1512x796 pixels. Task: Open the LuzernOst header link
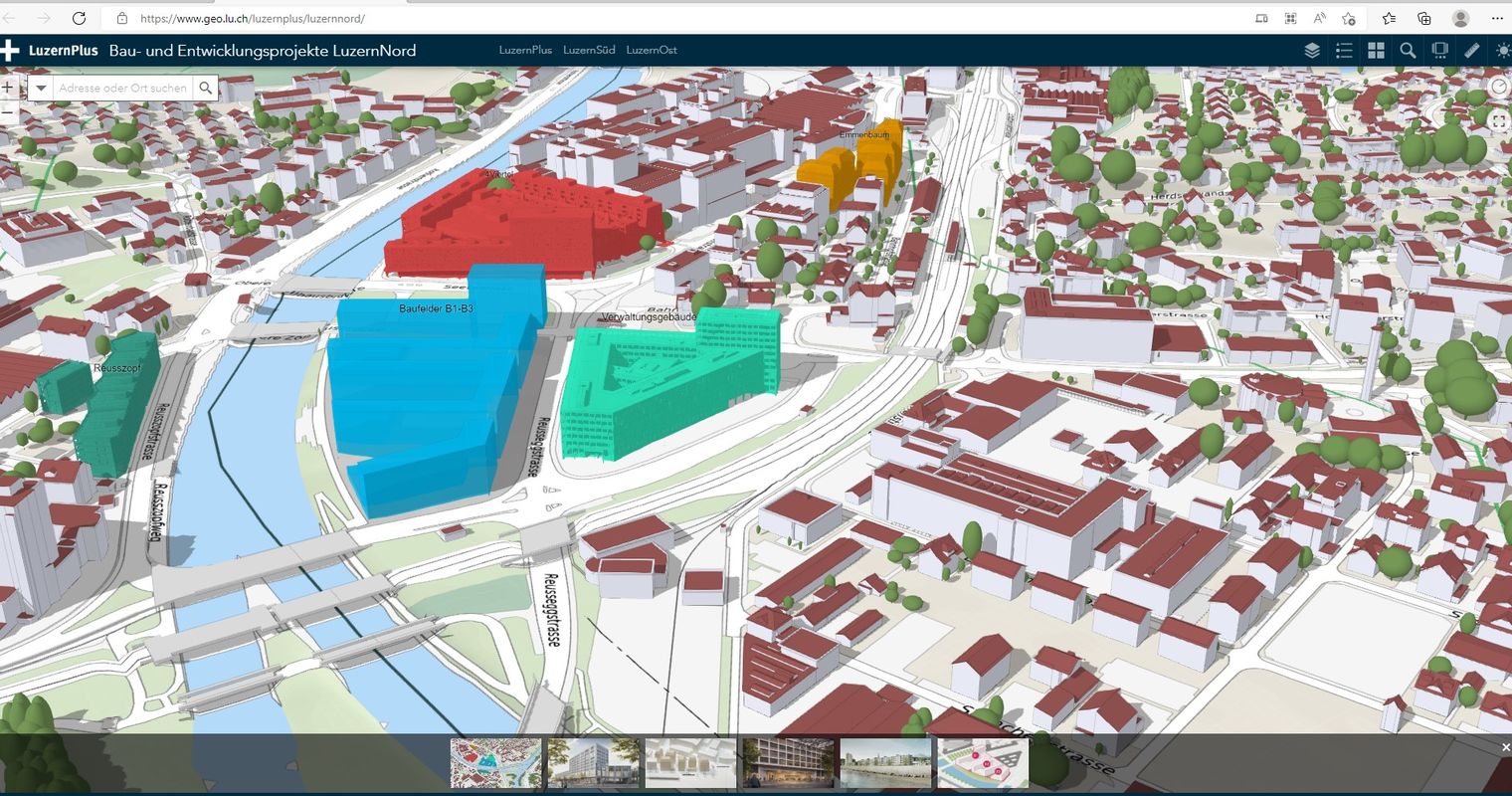click(652, 50)
